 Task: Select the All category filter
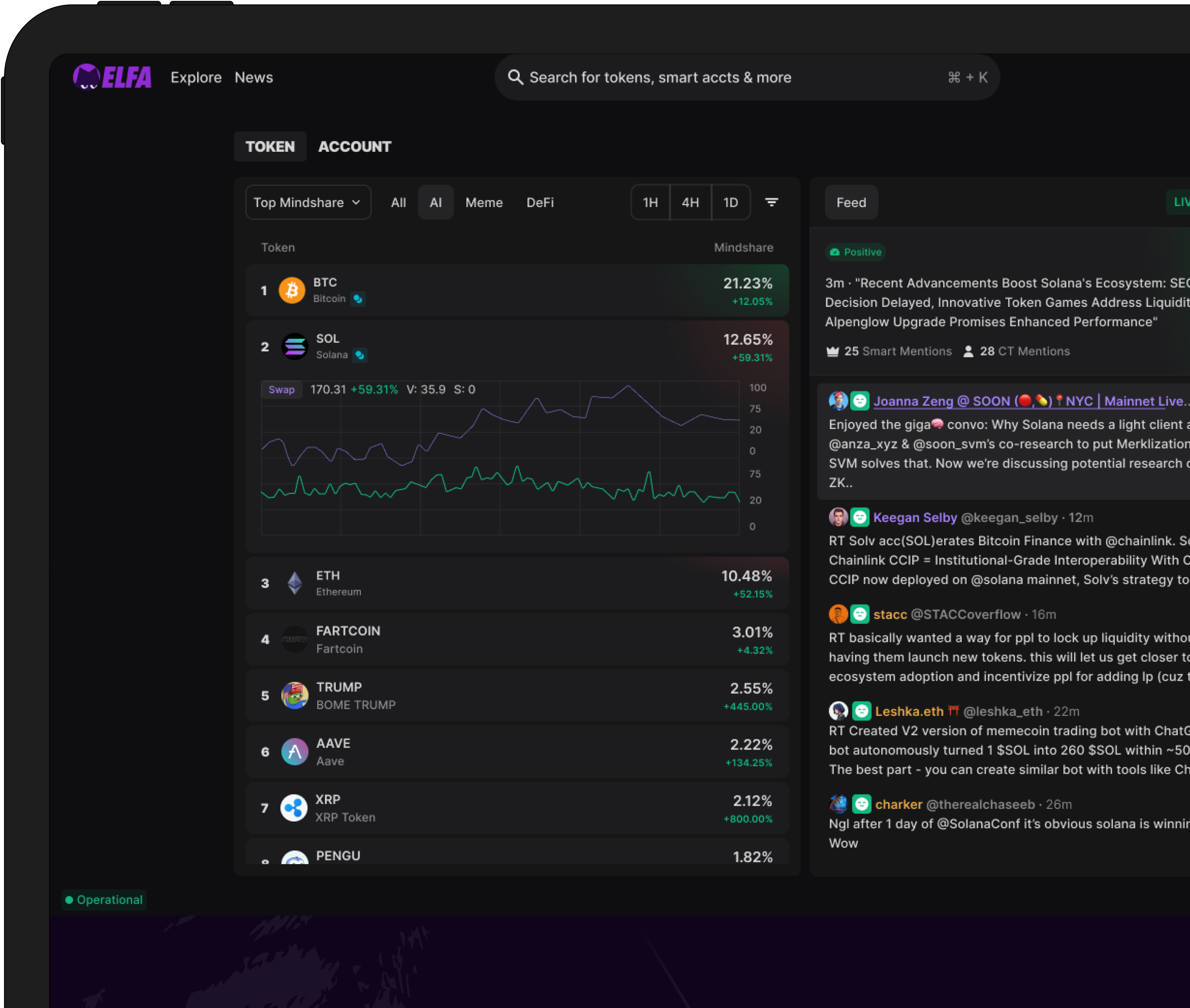pyautogui.click(x=398, y=202)
